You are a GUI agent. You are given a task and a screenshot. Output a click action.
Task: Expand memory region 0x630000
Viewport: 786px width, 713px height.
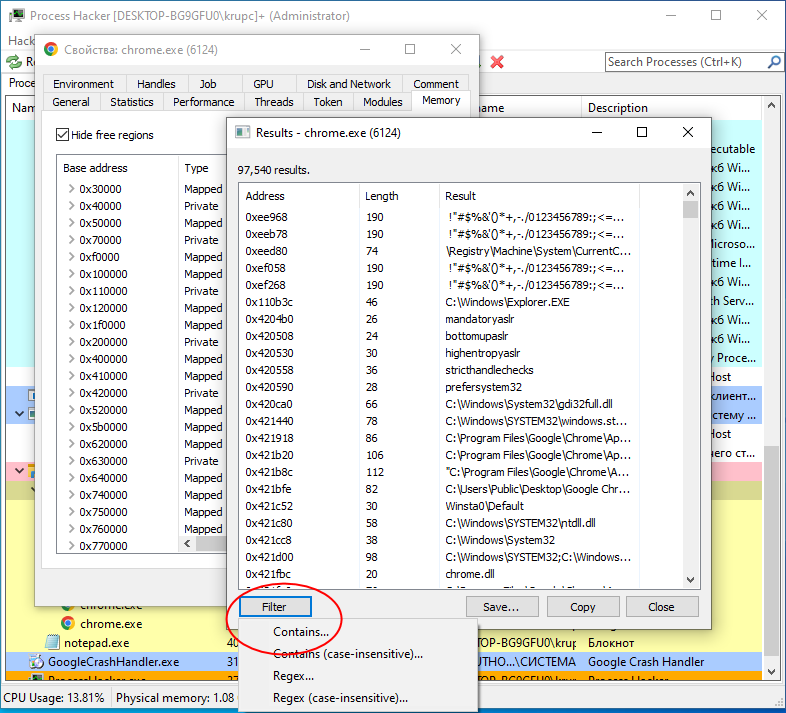point(71,461)
